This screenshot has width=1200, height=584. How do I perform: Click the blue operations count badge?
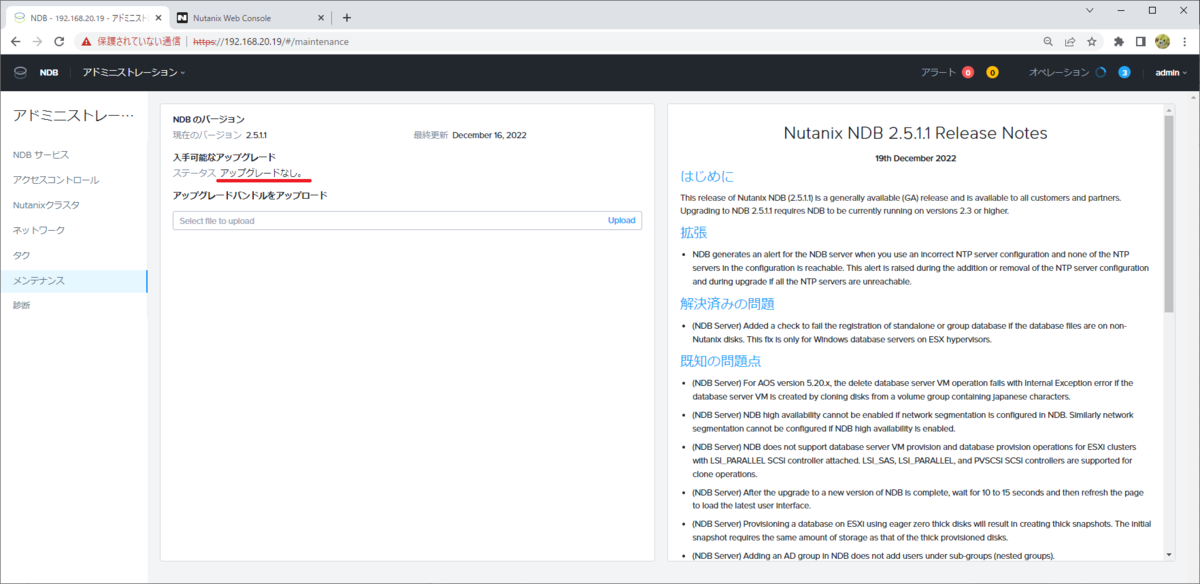coord(1124,72)
